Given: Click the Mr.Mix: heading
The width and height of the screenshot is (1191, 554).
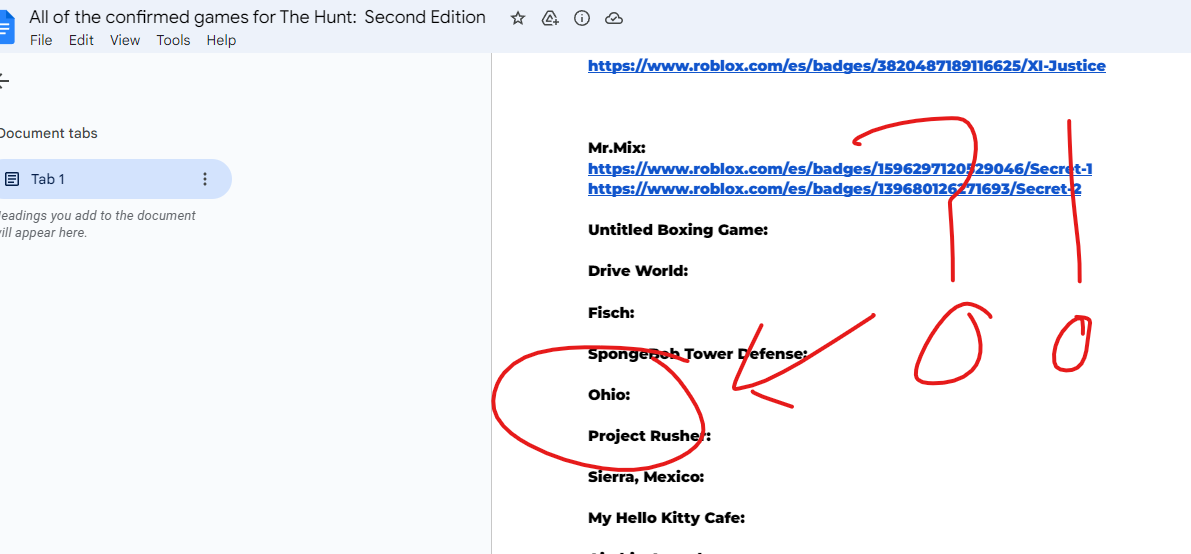Looking at the screenshot, I should click(x=617, y=148).
